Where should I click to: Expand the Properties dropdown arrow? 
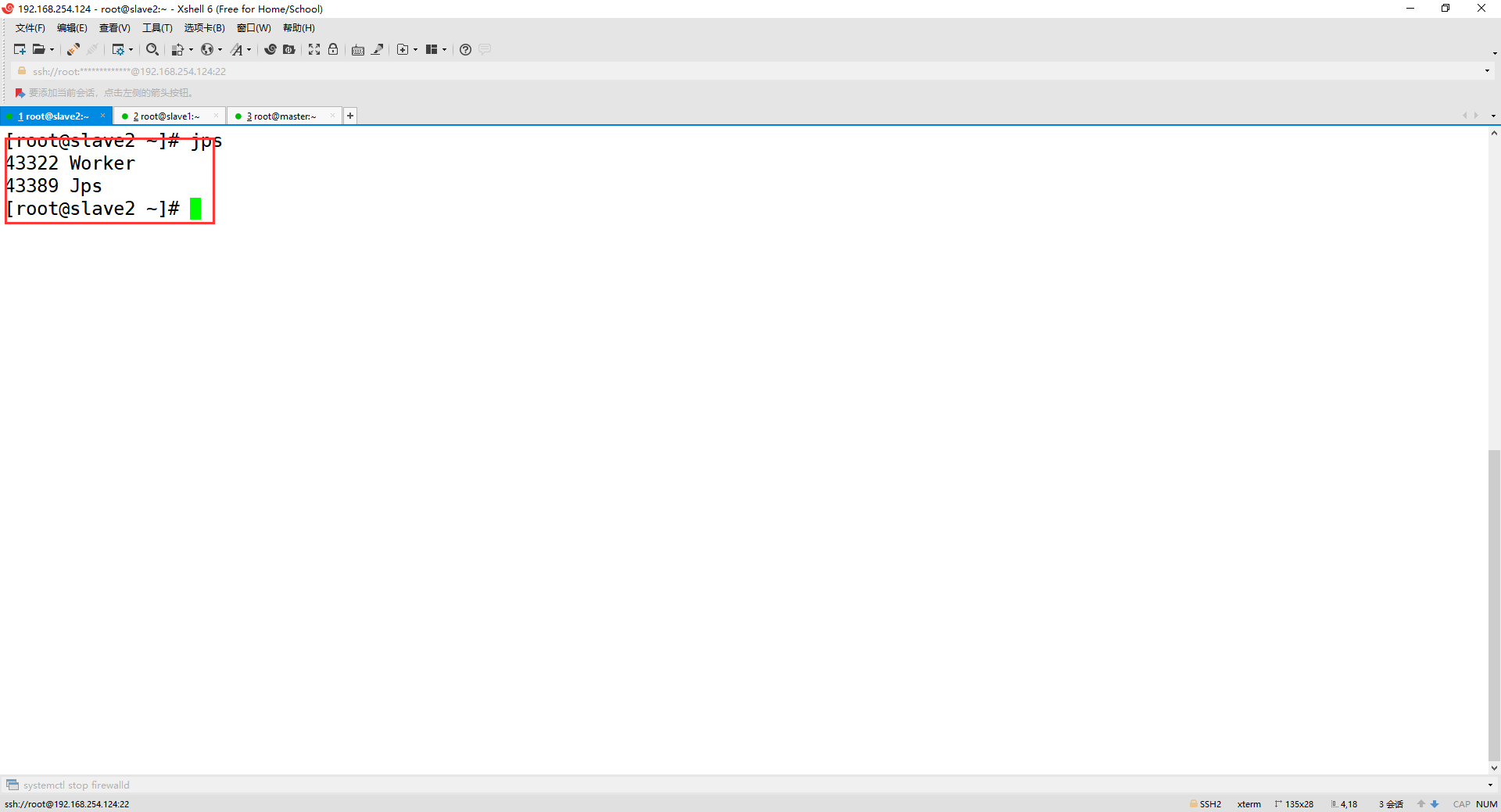coord(131,49)
